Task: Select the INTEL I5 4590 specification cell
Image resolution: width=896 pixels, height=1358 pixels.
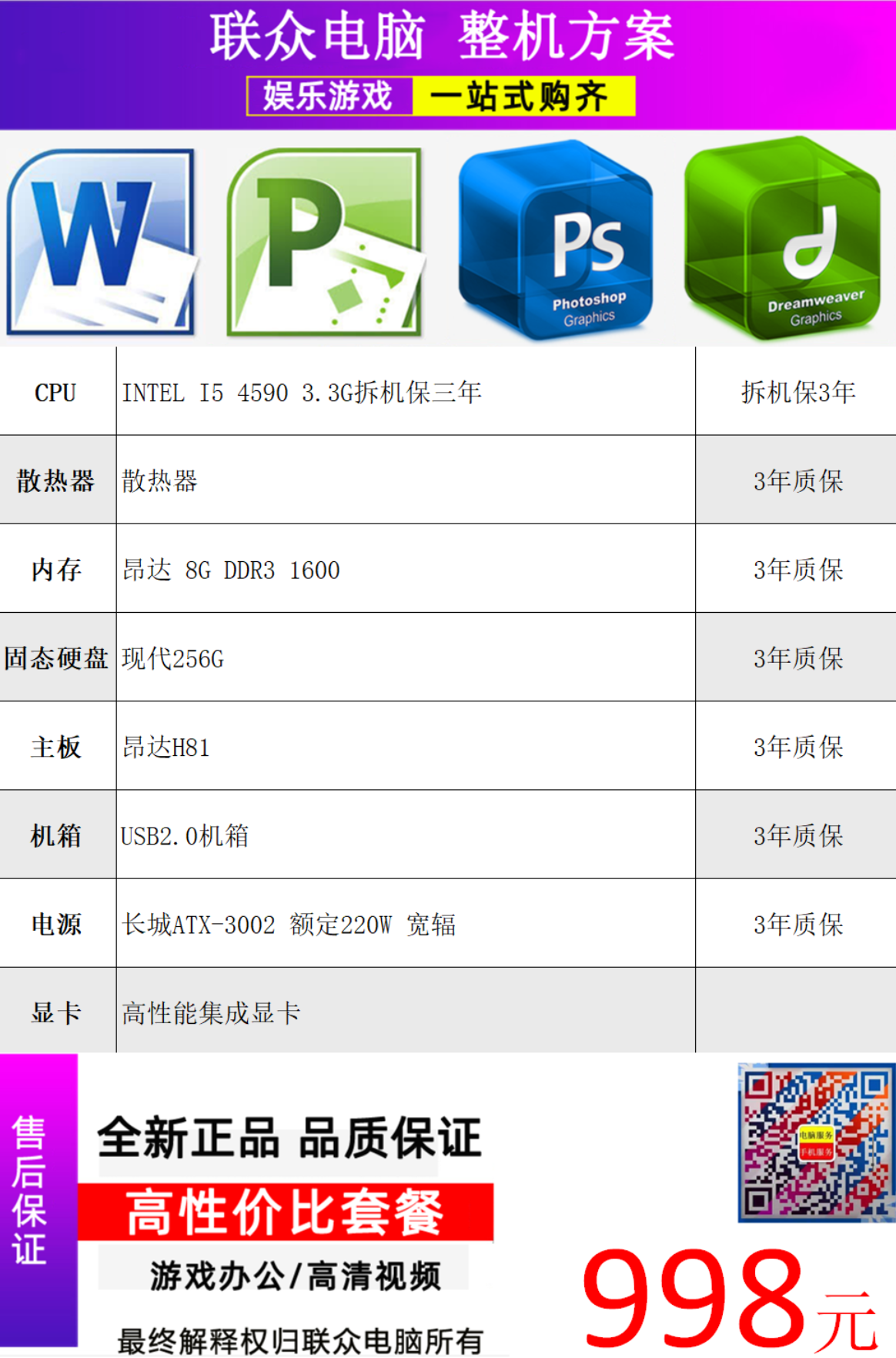Action: pos(302,393)
